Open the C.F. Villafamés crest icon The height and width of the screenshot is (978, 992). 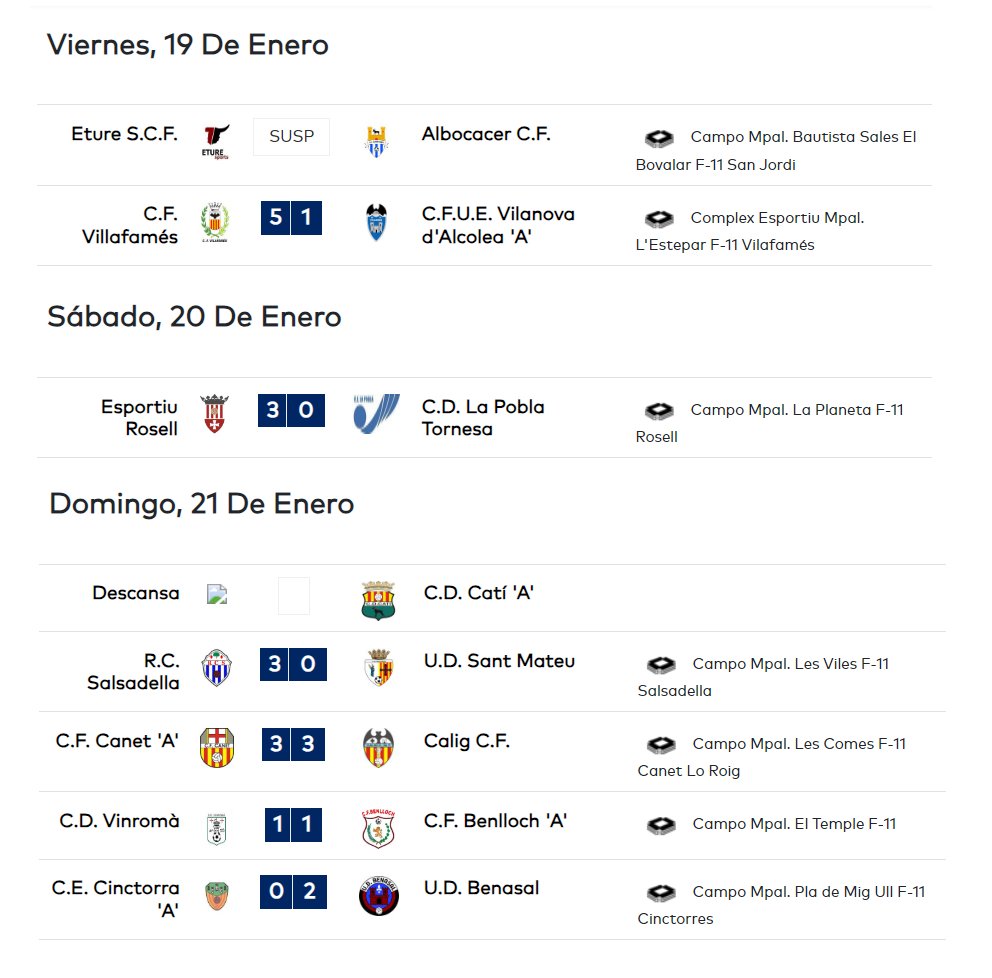(215, 222)
